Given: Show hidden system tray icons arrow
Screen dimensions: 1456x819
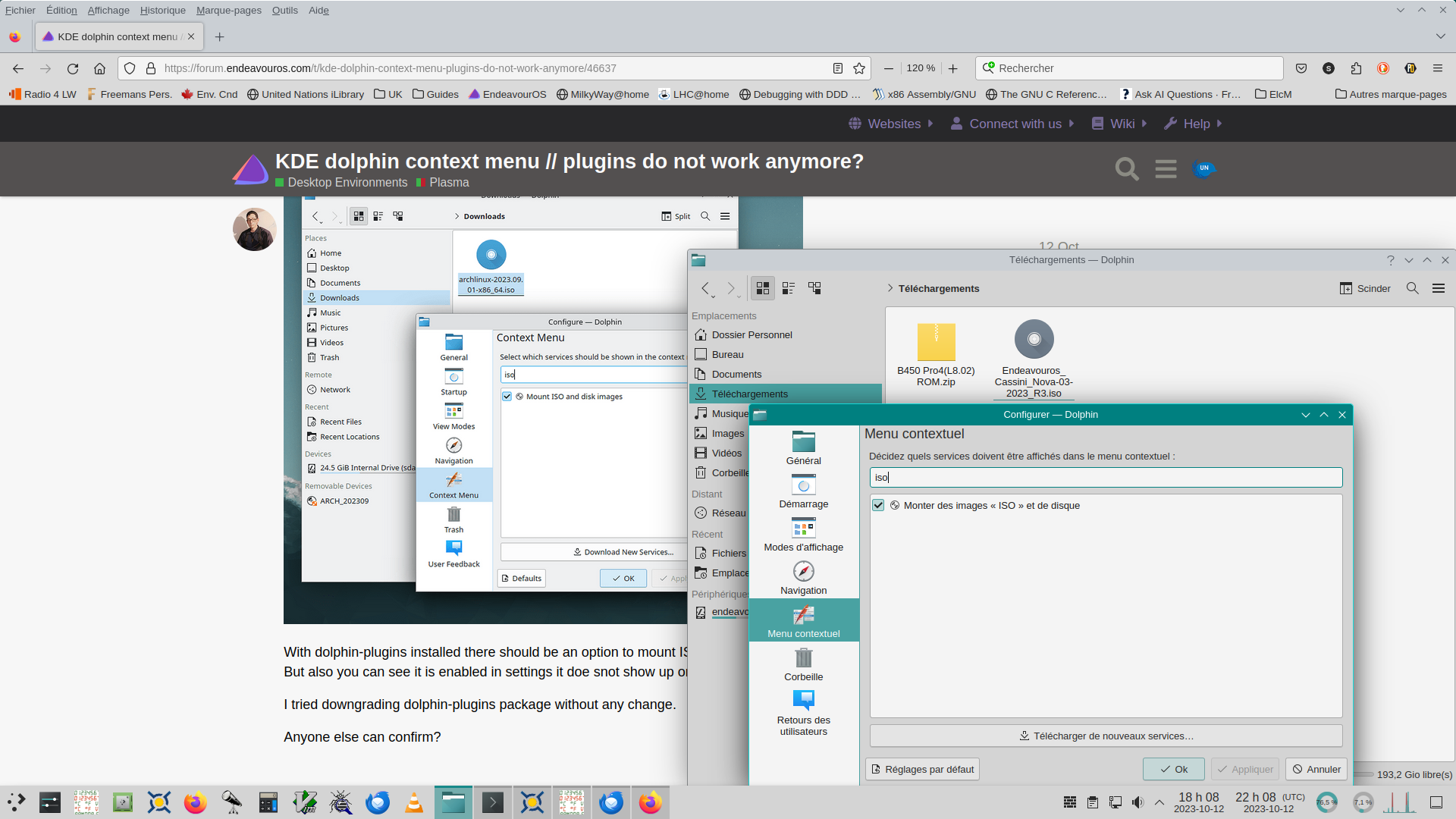Looking at the screenshot, I should pos(1159,802).
